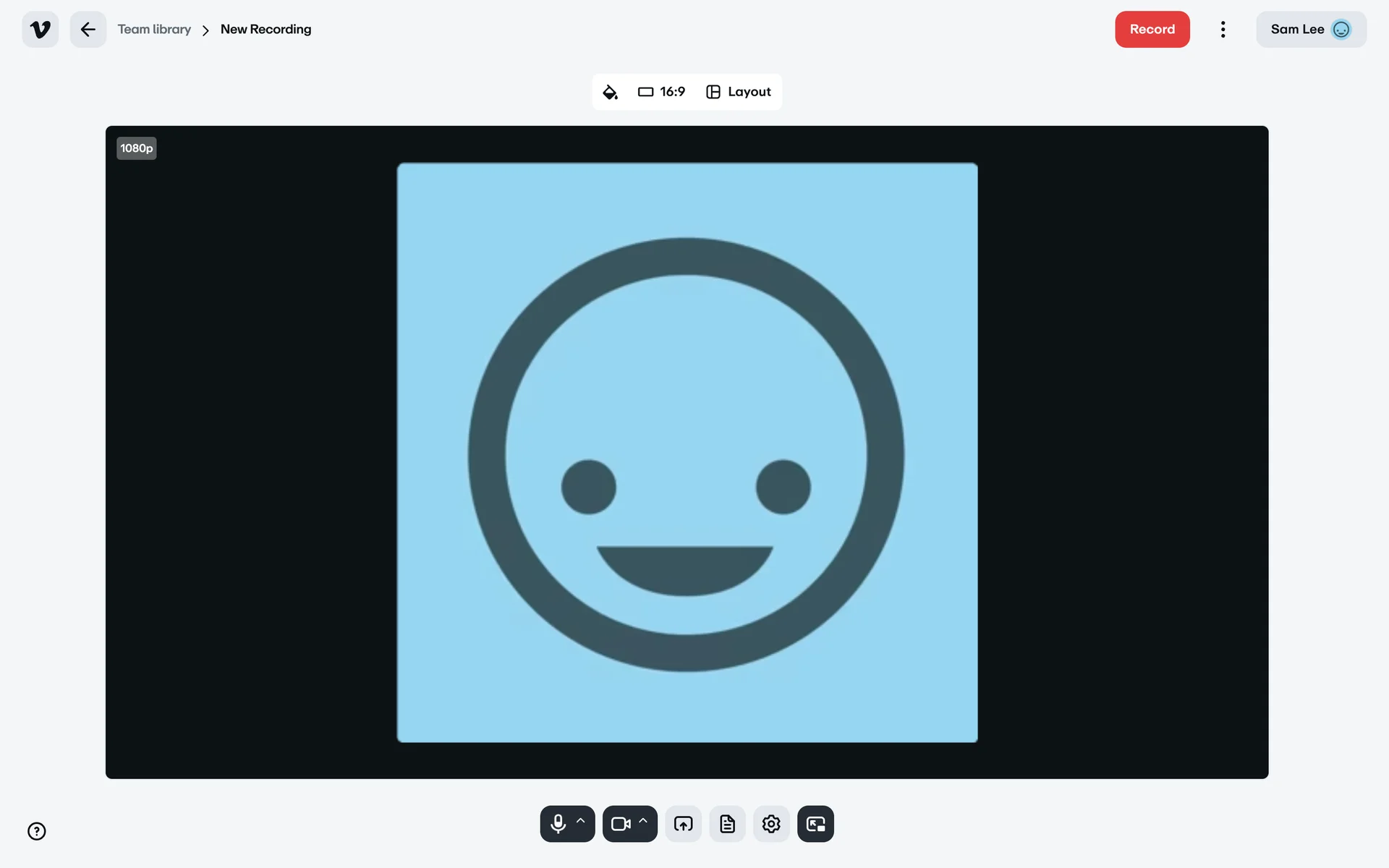
Task: Open the three-dot more options menu
Action: point(1223,30)
